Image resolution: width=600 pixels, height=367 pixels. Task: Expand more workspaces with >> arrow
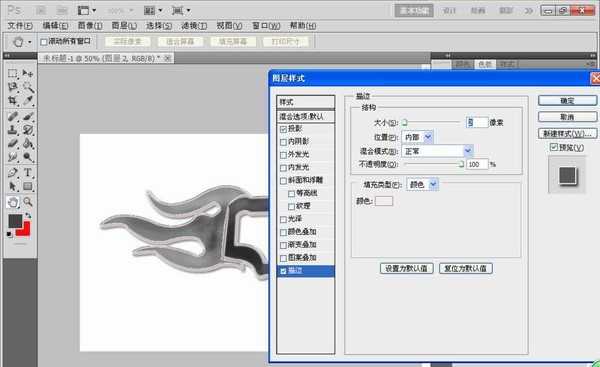pos(528,11)
